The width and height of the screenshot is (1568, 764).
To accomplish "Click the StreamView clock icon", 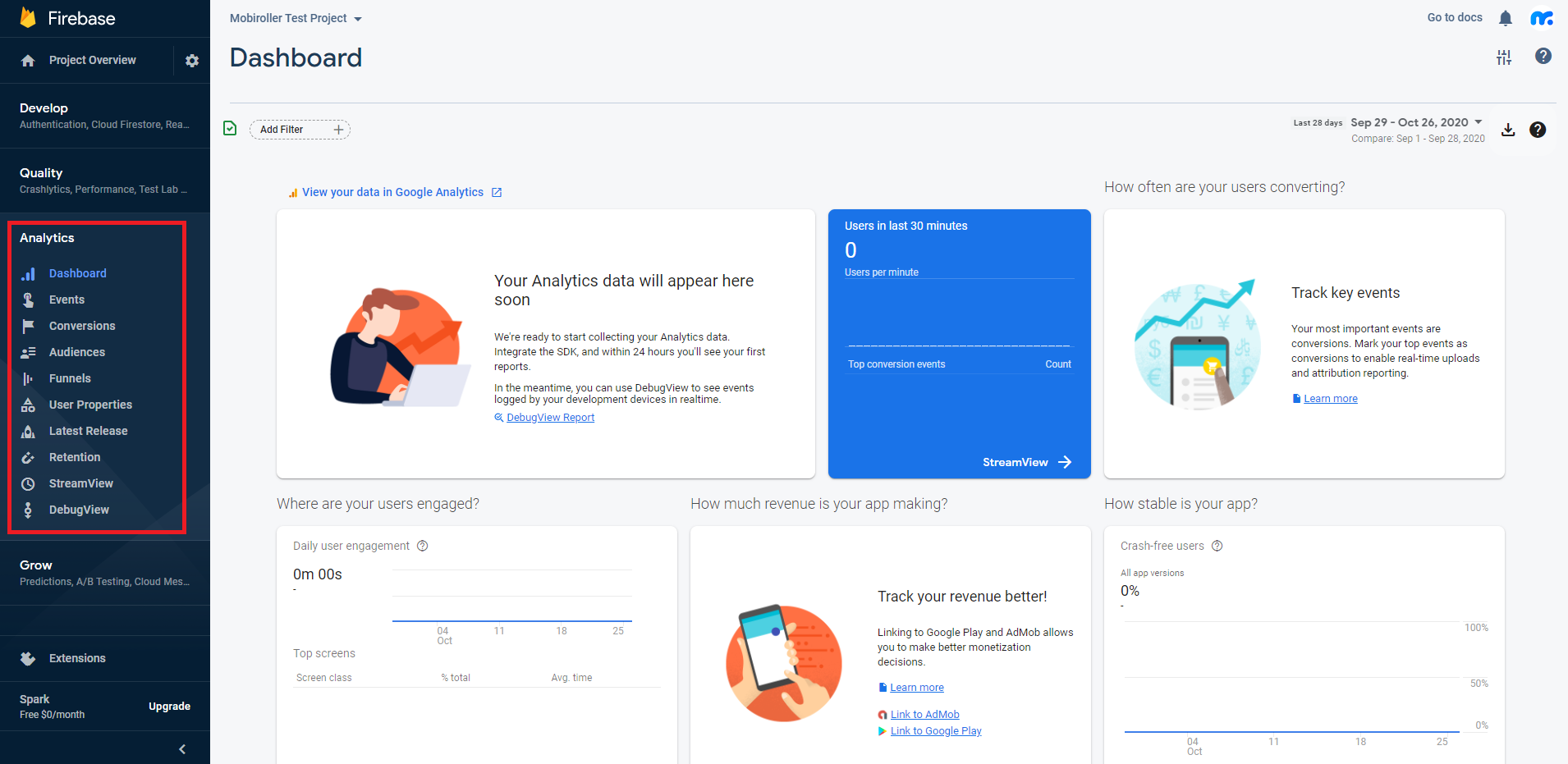I will tap(28, 483).
